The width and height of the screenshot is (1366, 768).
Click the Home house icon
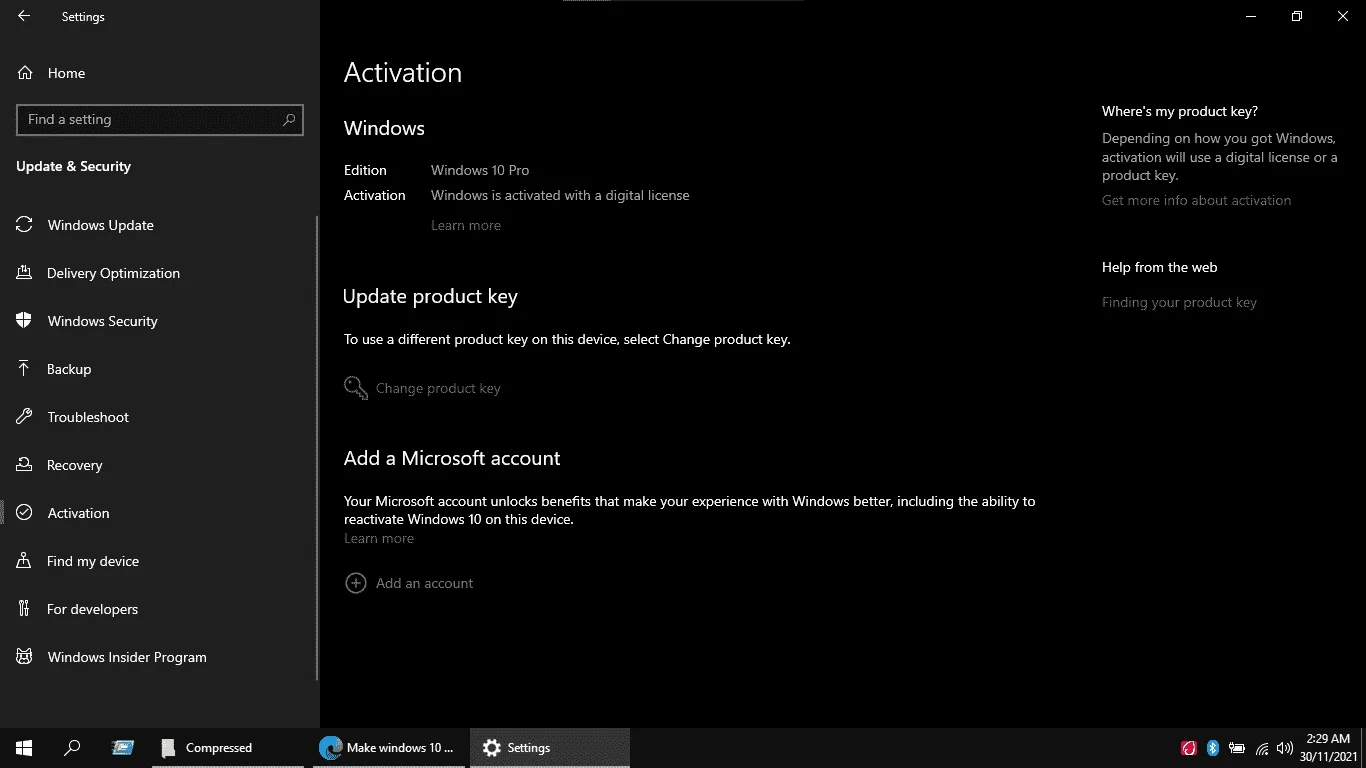[24, 73]
